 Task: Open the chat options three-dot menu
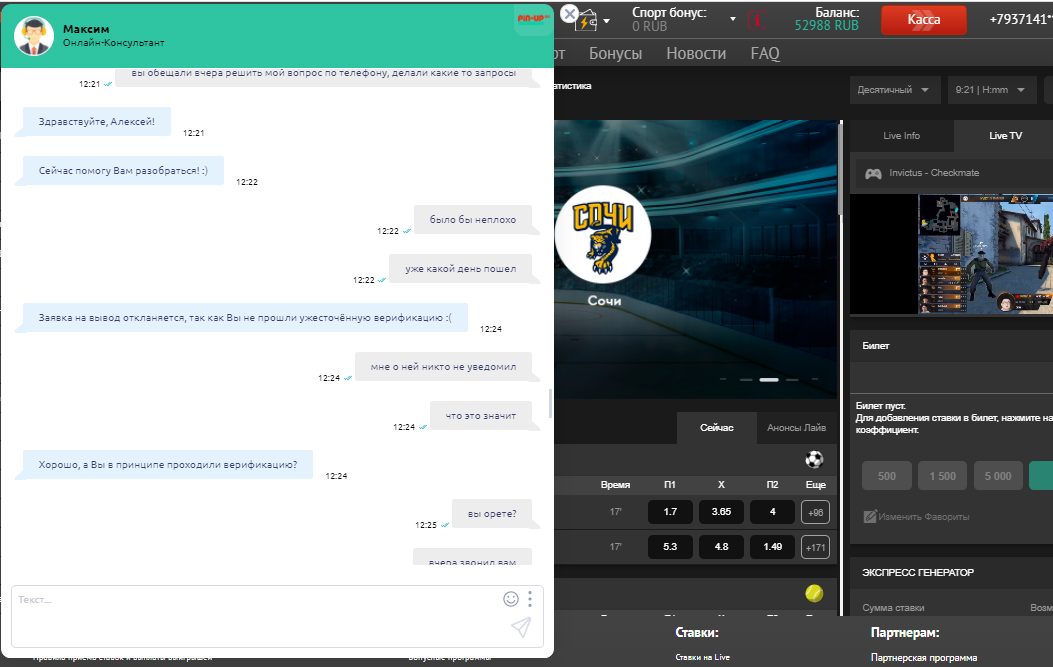pos(530,599)
